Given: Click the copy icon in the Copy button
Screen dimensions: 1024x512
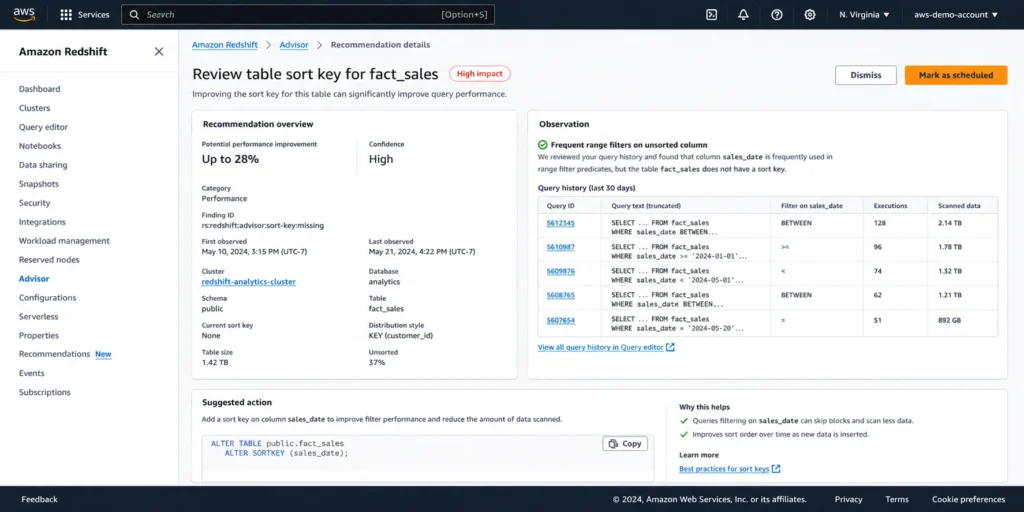Looking at the screenshot, I should 613,443.
